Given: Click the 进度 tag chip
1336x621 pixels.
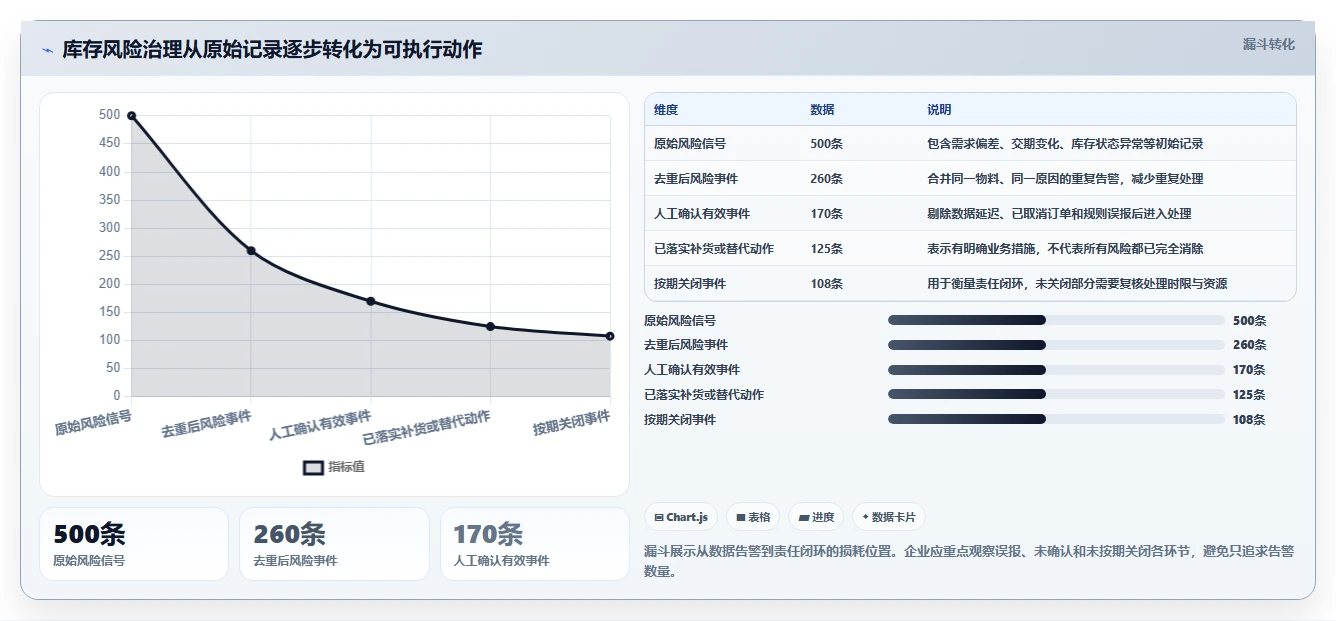Looking at the screenshot, I should [816, 517].
